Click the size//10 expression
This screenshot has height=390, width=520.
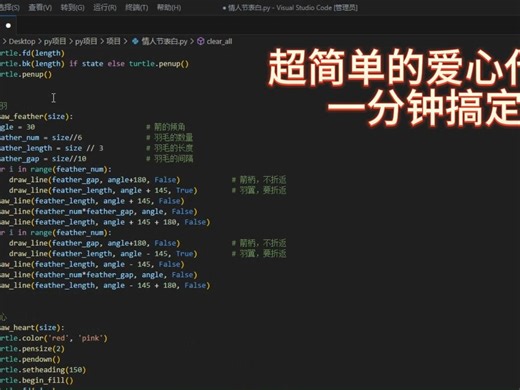coord(69,159)
